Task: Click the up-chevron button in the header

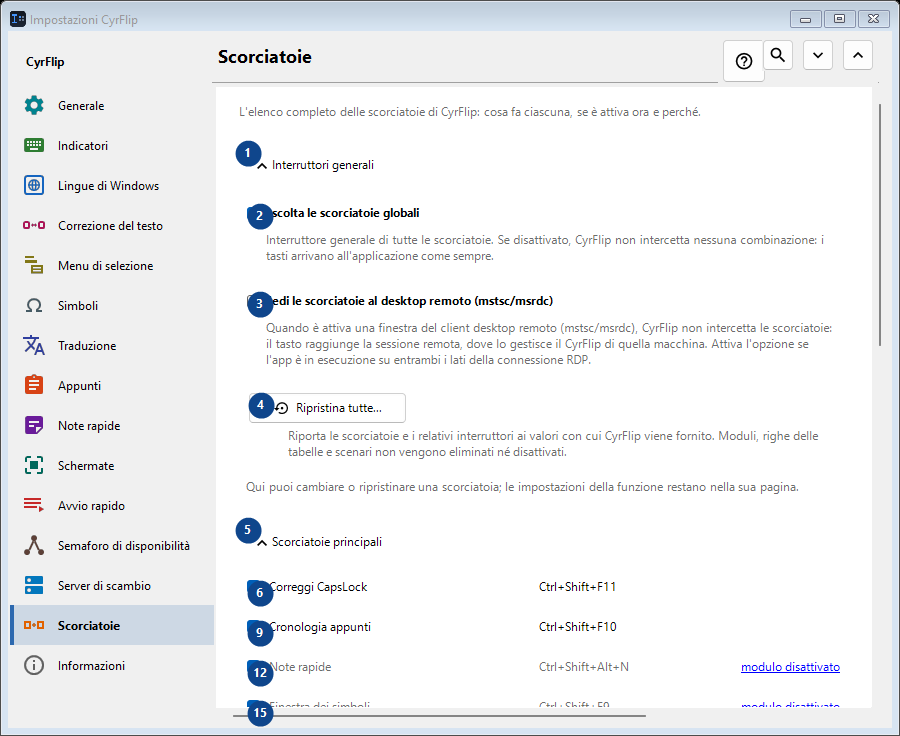Action: coord(858,55)
